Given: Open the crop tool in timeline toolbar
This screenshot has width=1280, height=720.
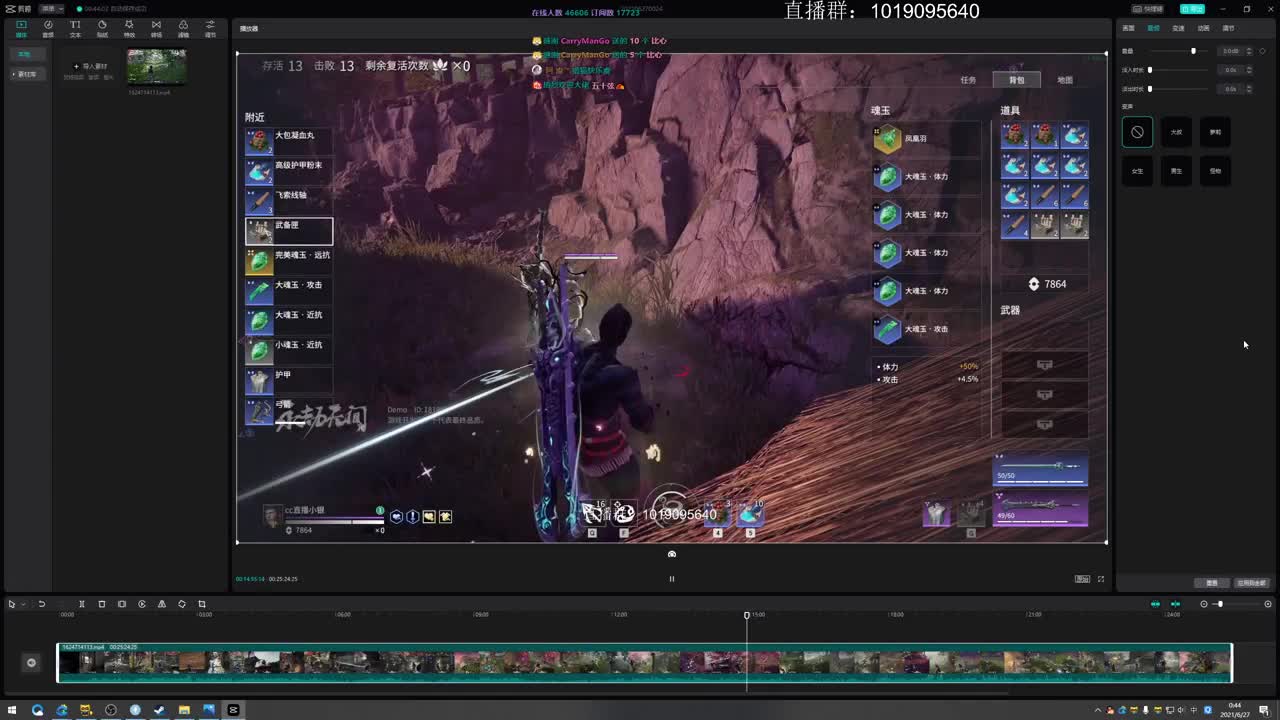Looking at the screenshot, I should click(202, 604).
